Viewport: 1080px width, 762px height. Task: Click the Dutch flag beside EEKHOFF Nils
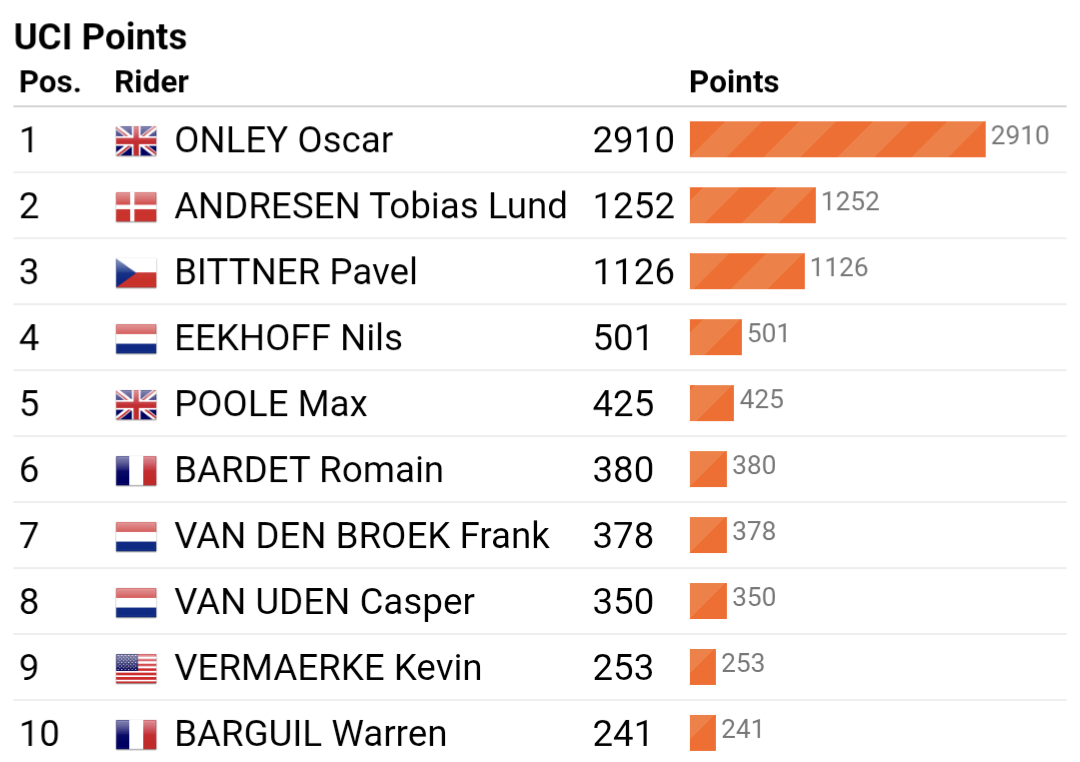(x=136, y=338)
